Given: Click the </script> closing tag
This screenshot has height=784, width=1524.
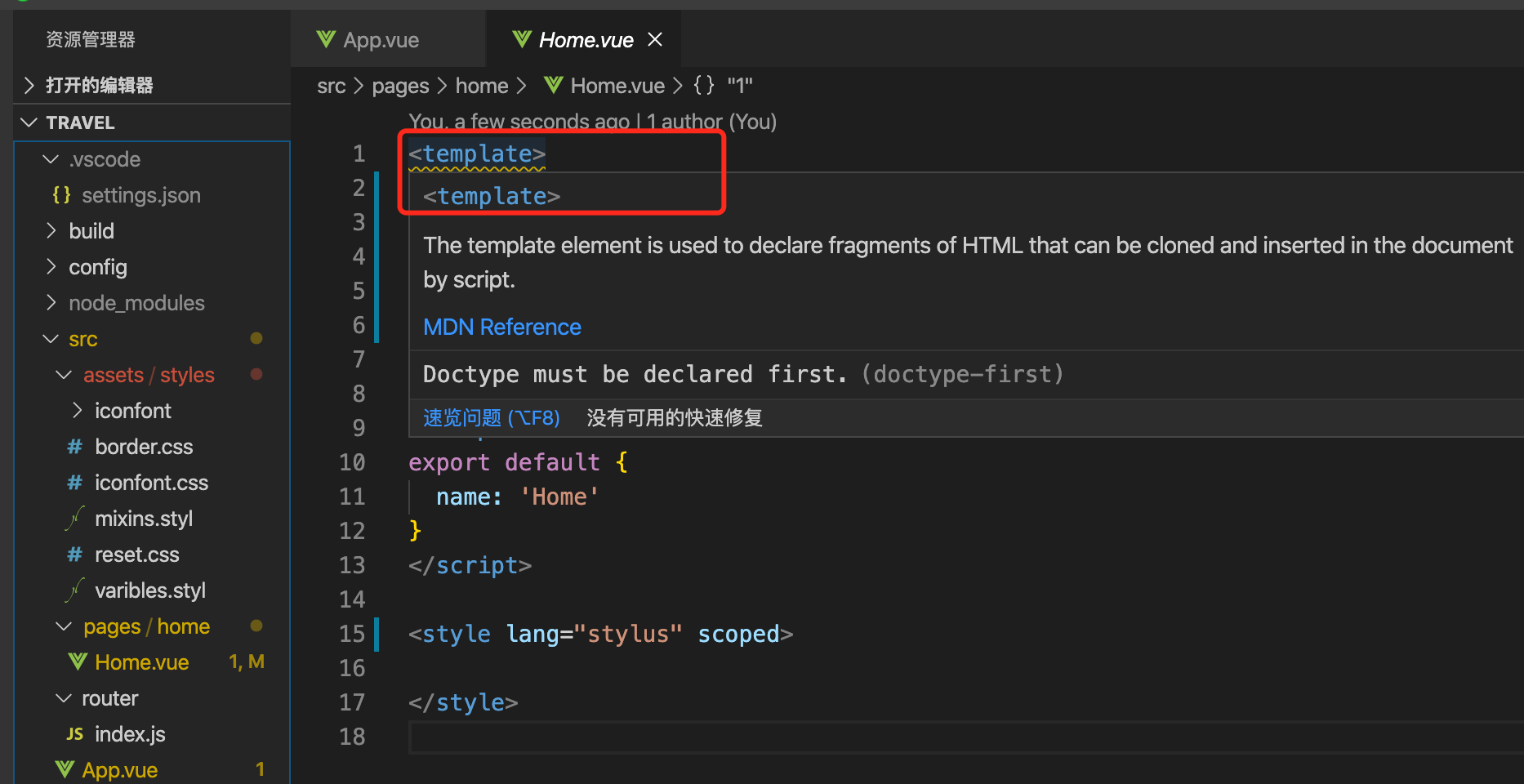Looking at the screenshot, I should (x=470, y=565).
